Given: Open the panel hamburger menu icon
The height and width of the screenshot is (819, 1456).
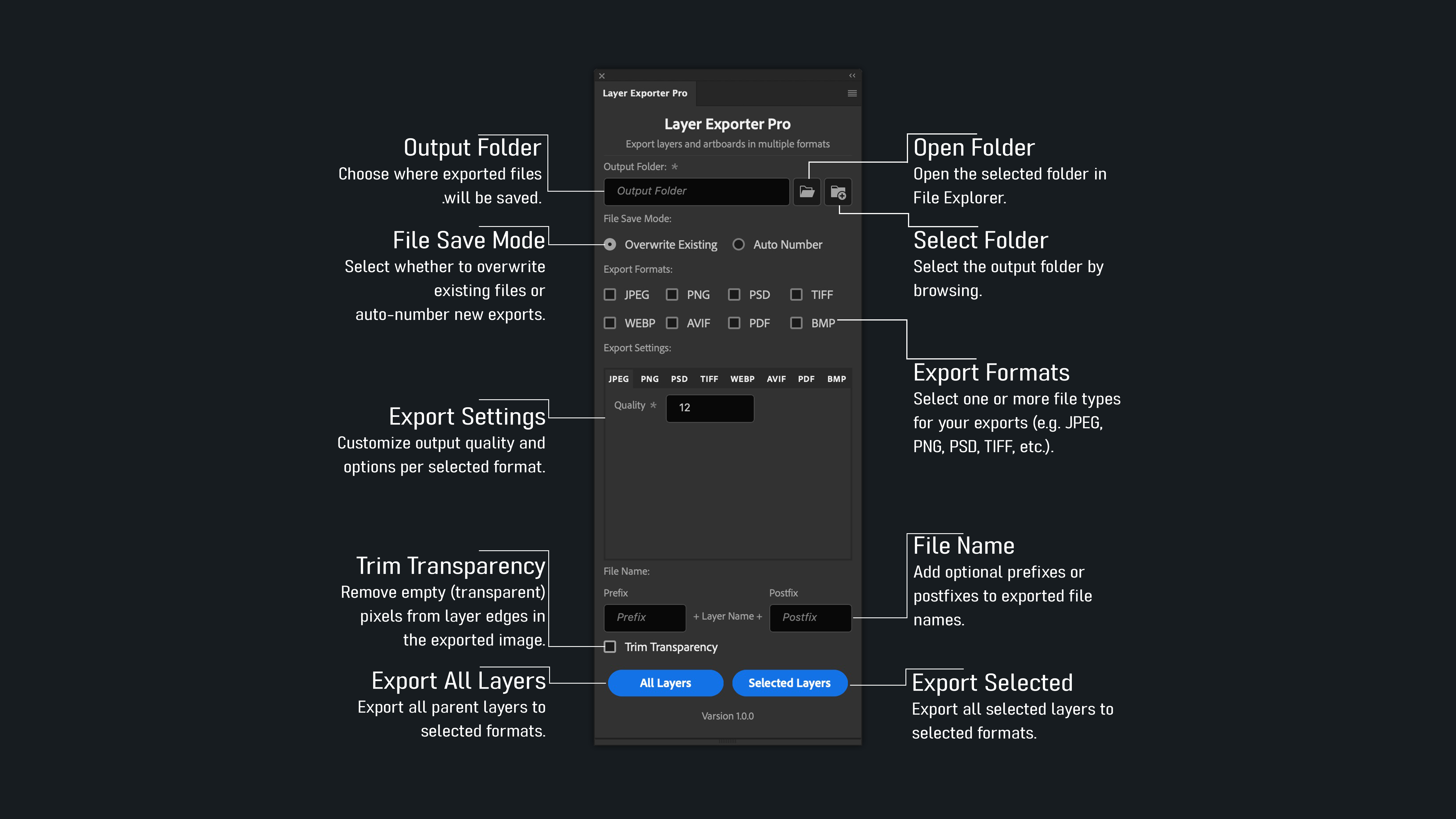Looking at the screenshot, I should [852, 93].
